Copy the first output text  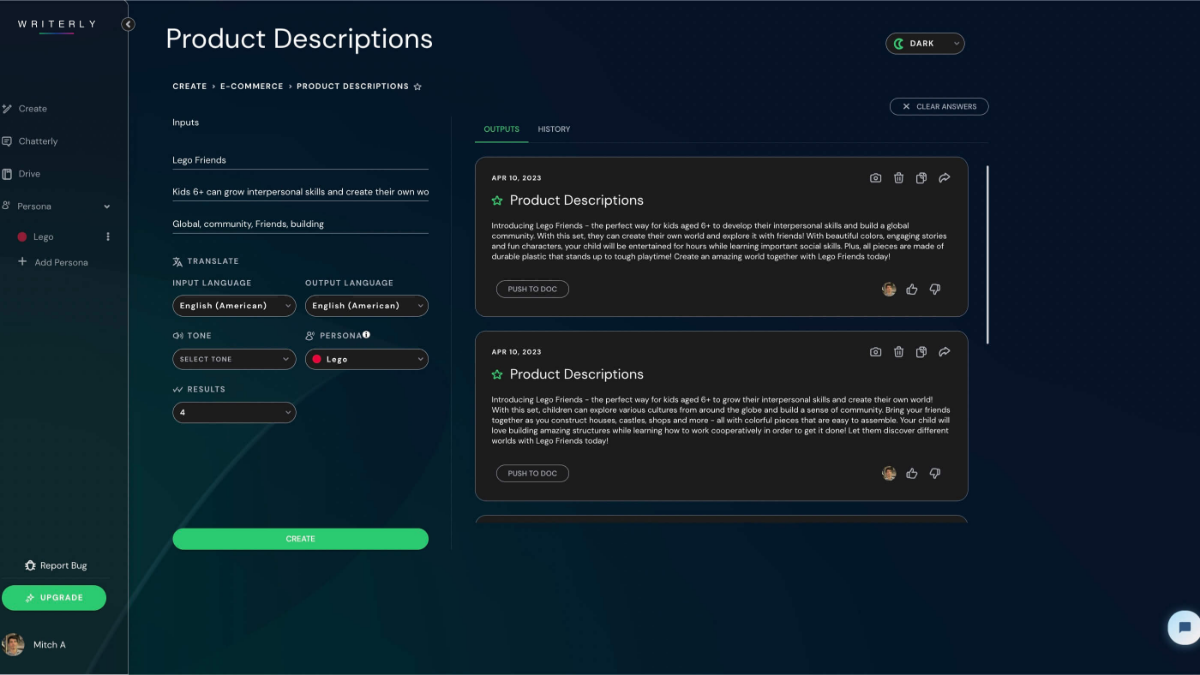click(x=921, y=178)
